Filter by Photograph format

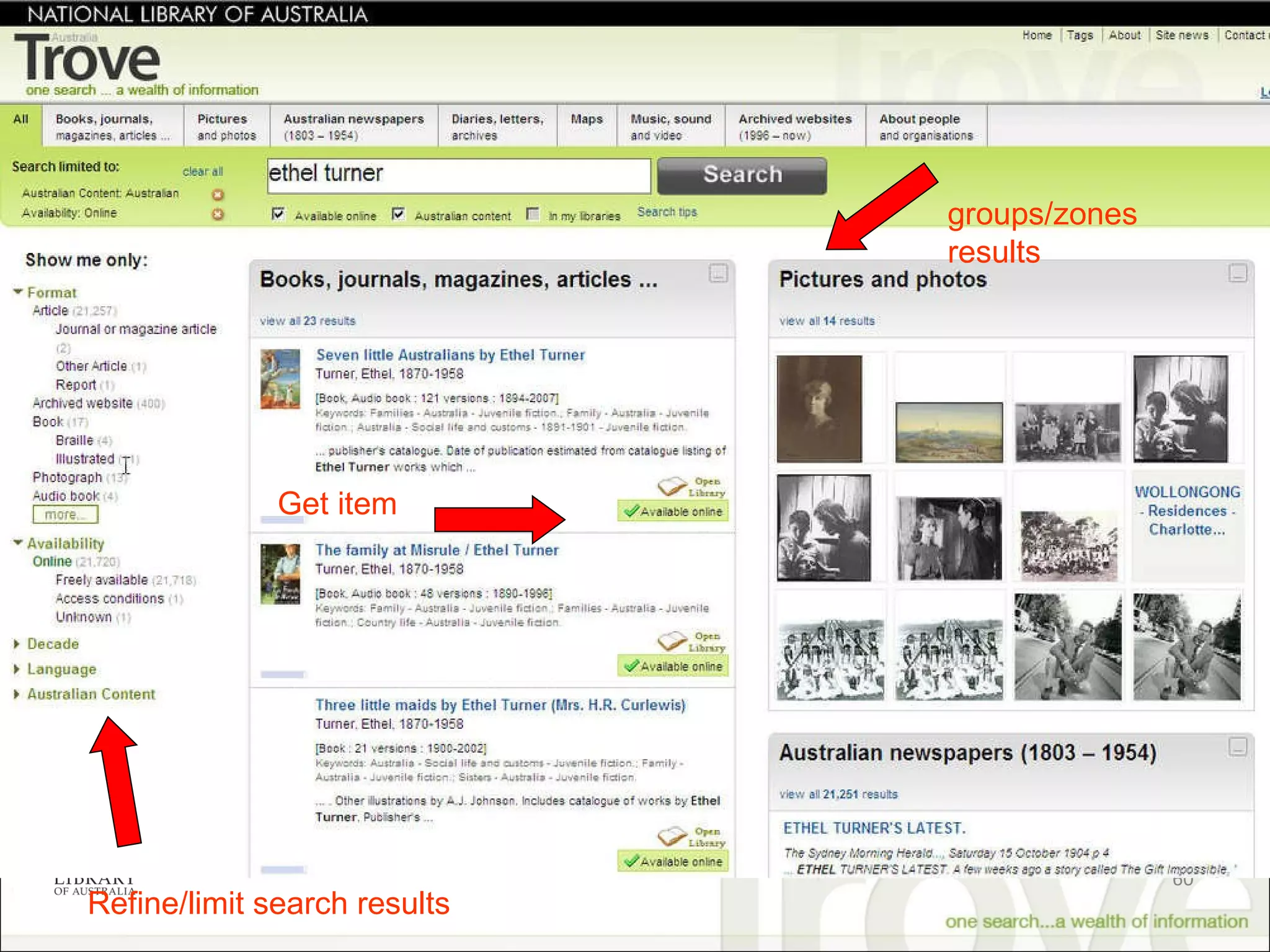click(x=67, y=478)
